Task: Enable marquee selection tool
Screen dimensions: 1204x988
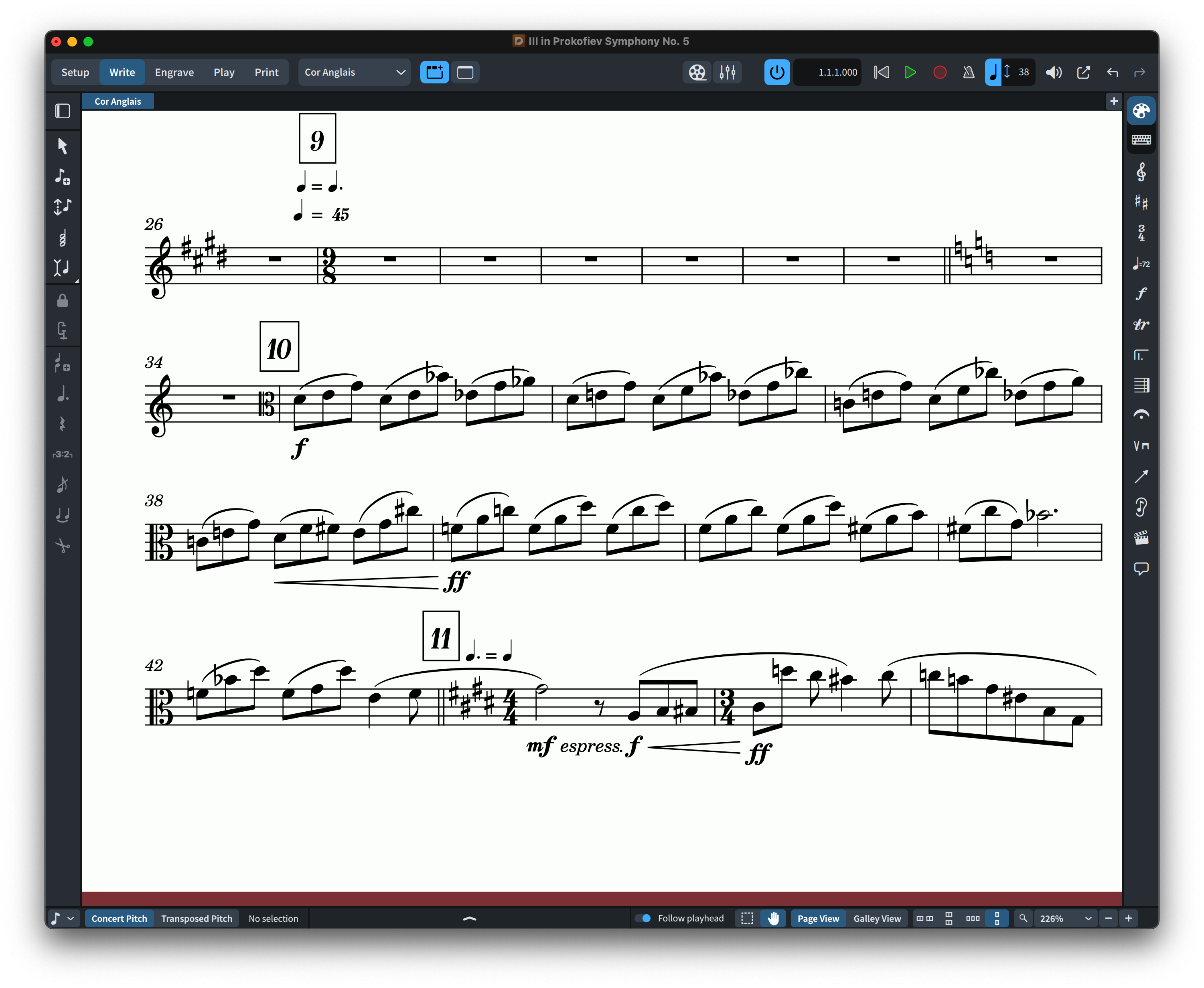Action: 747,918
